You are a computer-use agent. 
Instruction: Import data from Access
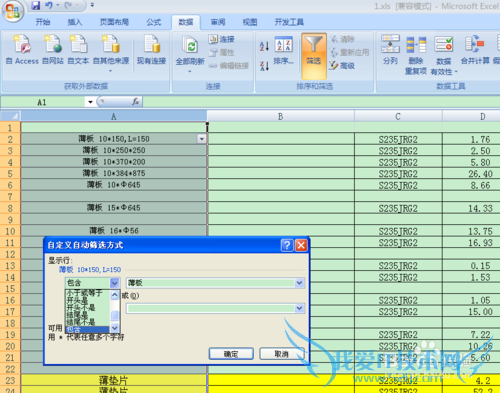tap(22, 50)
